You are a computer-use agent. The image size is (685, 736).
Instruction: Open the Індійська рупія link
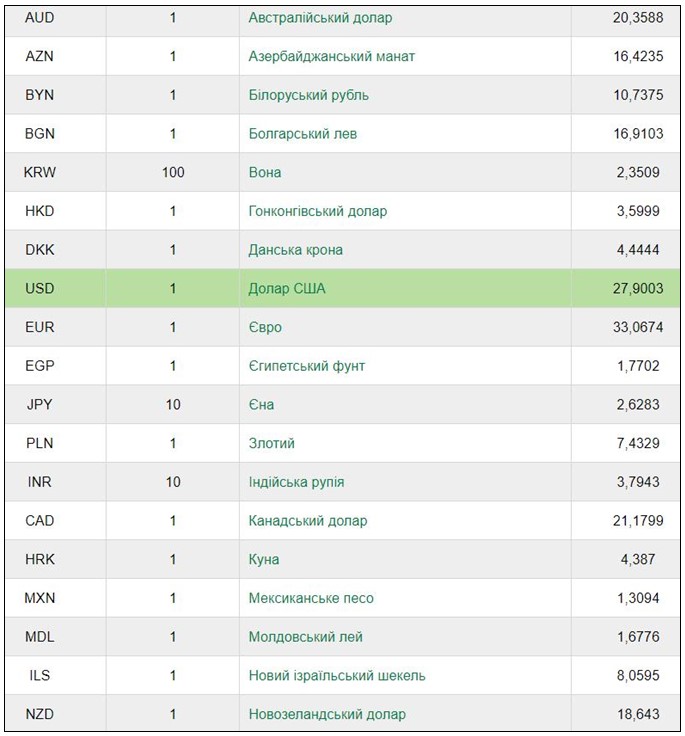pos(296,482)
